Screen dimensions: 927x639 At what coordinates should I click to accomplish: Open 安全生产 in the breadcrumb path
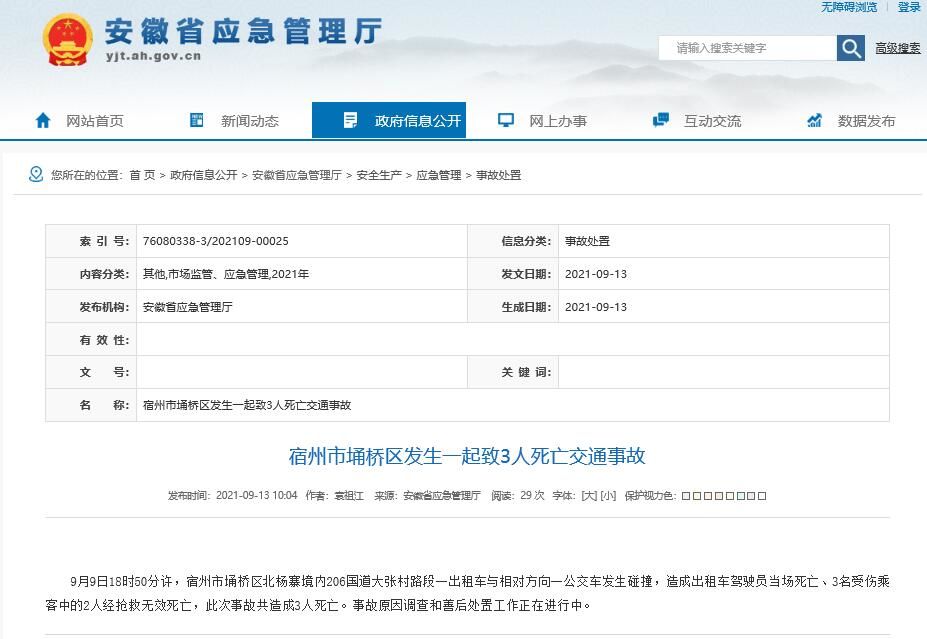(x=379, y=175)
